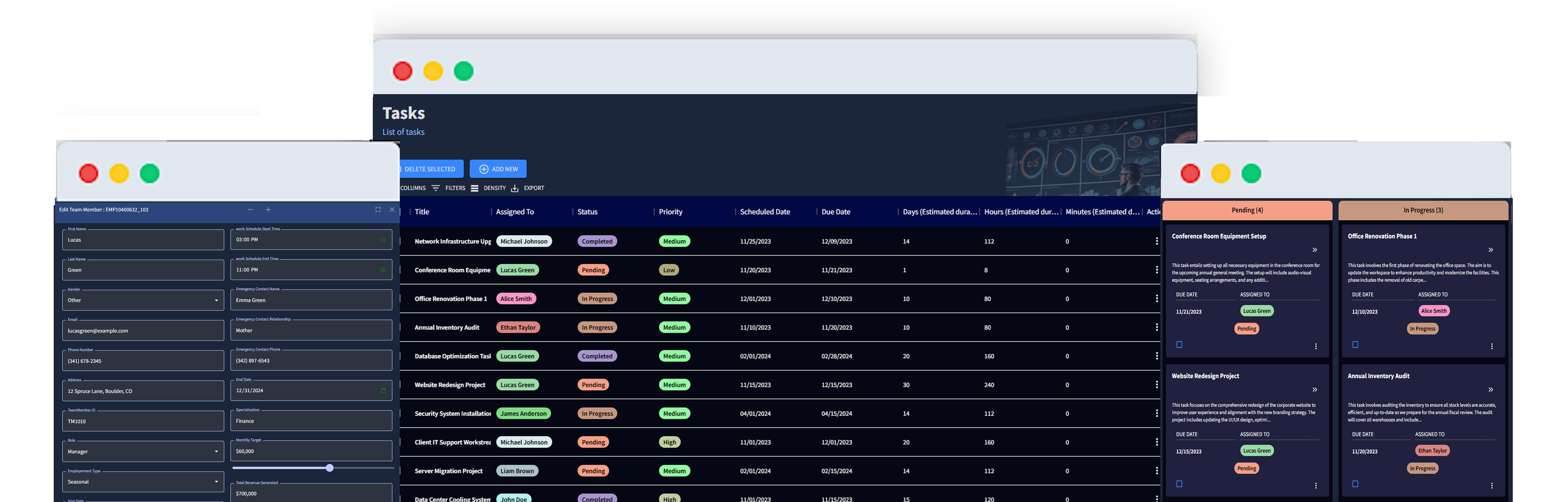Click the ADD NEW button
1568x502 pixels.
click(498, 169)
